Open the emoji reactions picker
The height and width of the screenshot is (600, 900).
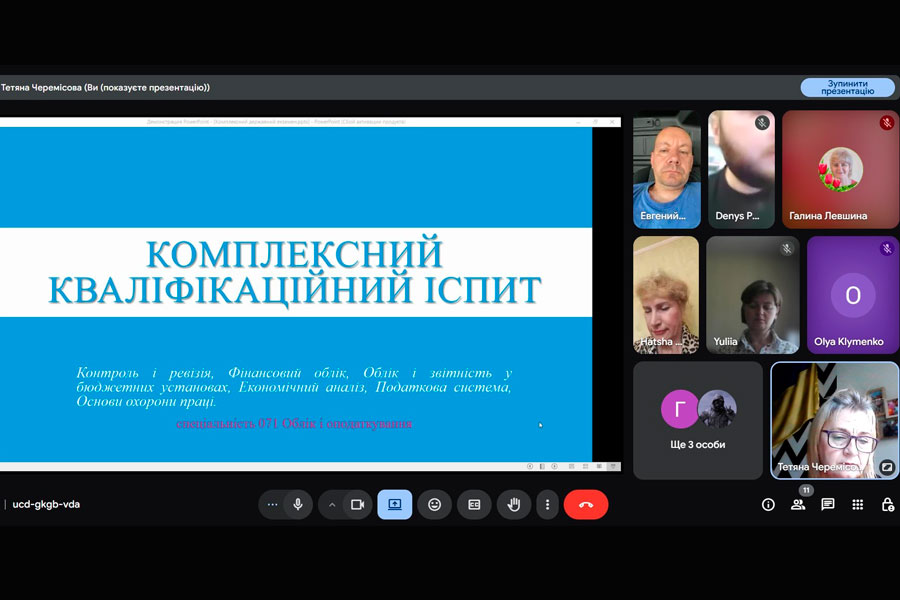435,504
